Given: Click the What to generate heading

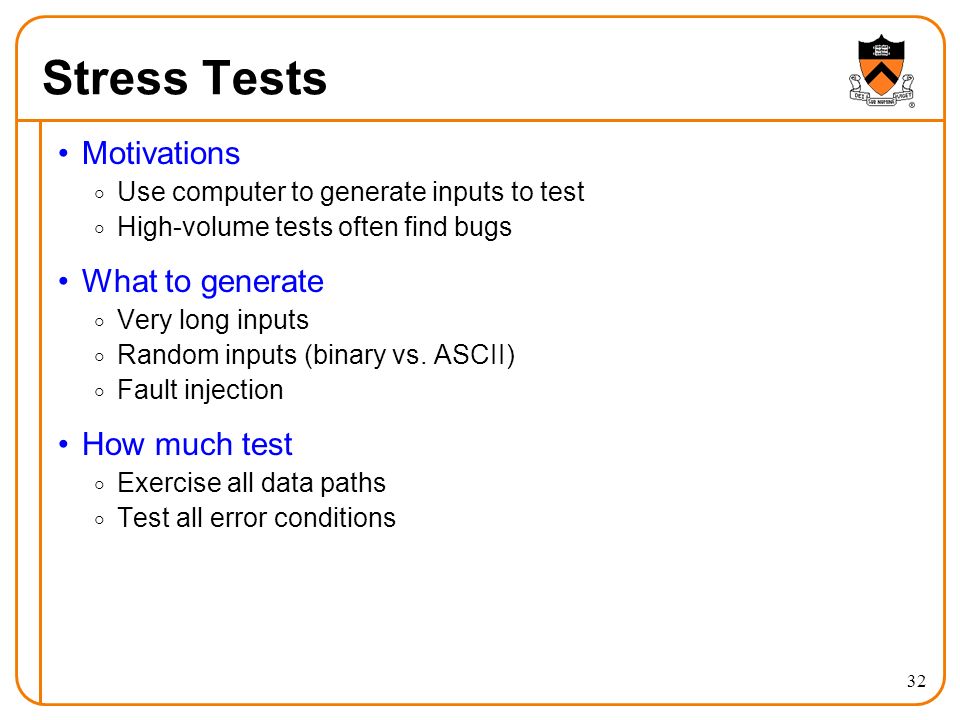Looking at the screenshot, I should (203, 282).
